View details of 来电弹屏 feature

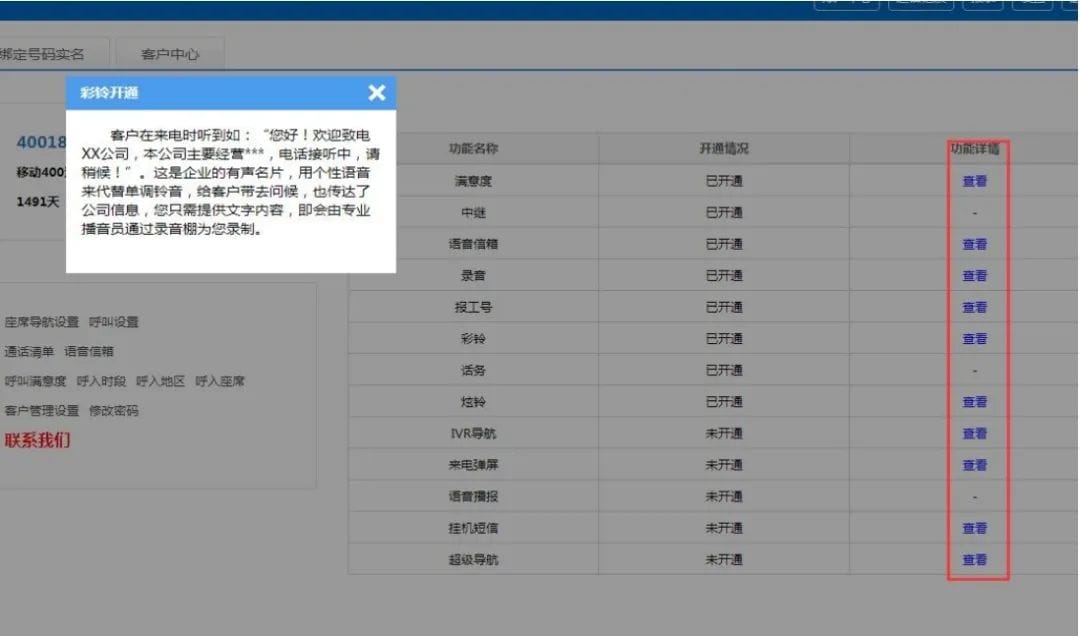[x=974, y=465]
